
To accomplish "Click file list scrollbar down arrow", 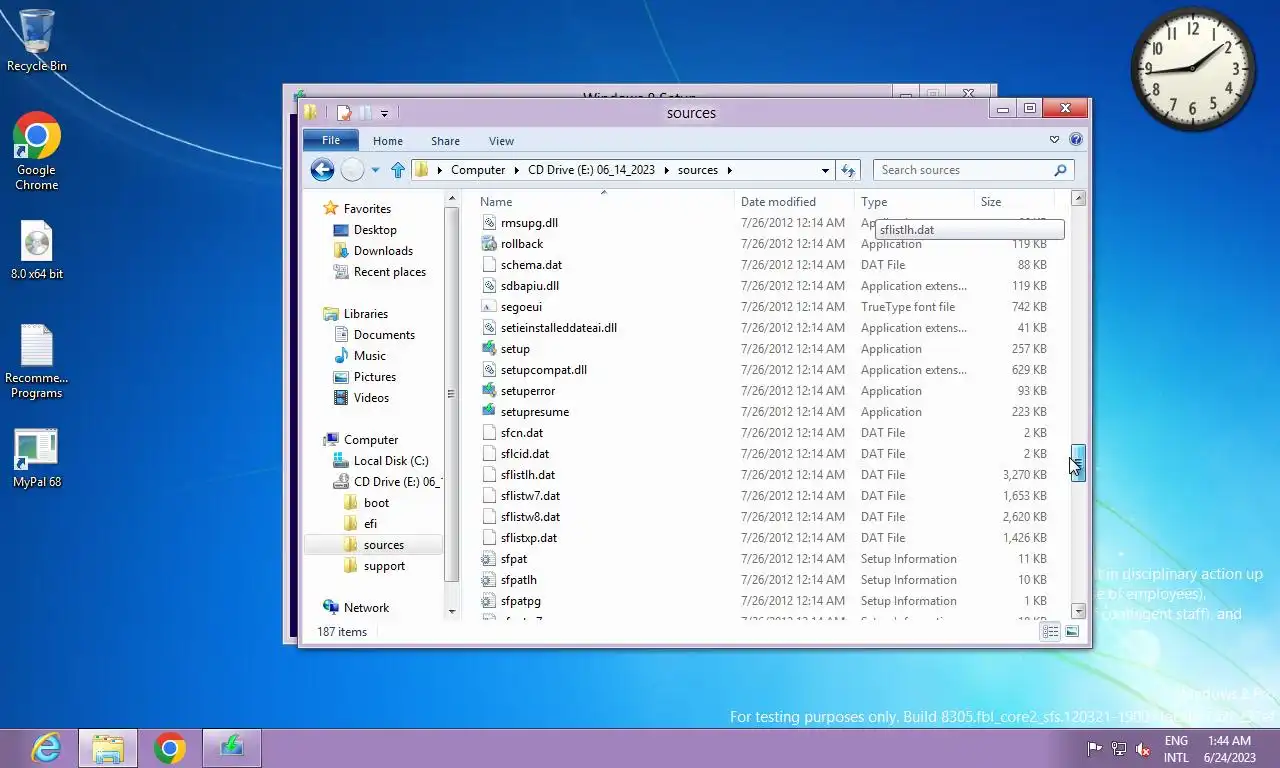I will pyautogui.click(x=1078, y=611).
